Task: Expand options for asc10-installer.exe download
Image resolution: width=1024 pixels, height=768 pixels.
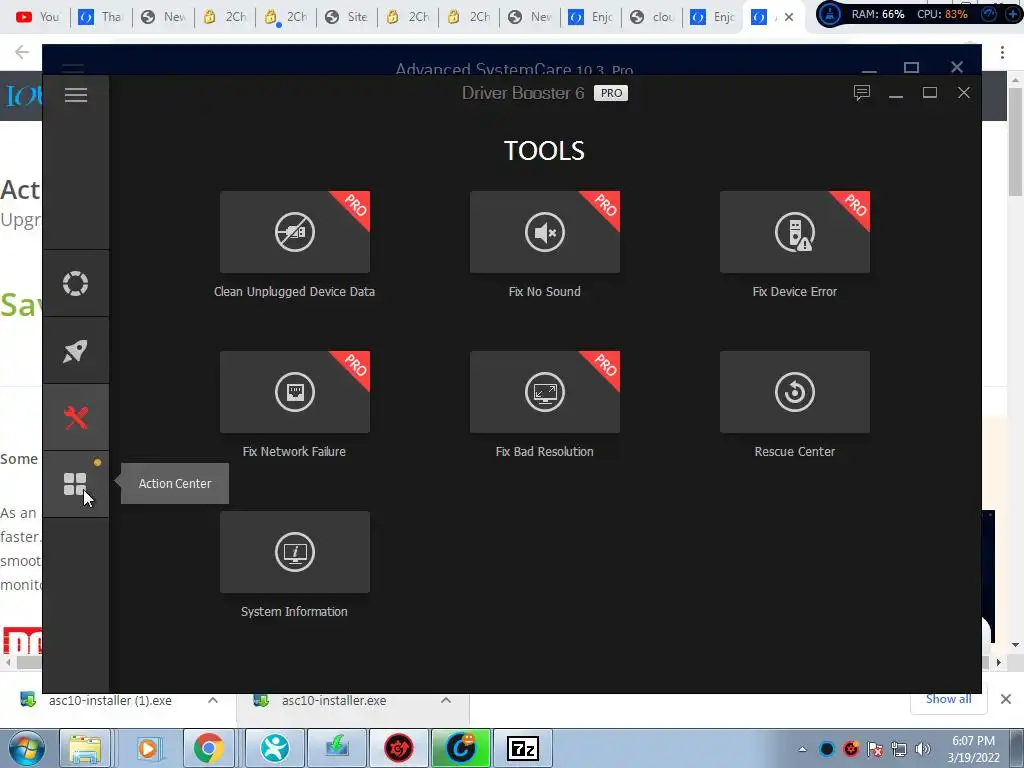Action: tap(446, 700)
